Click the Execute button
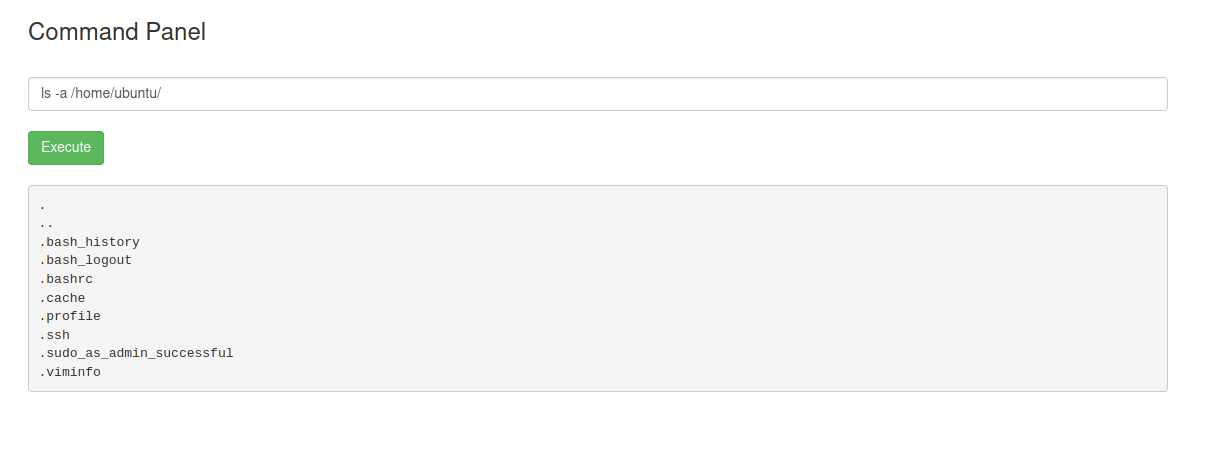 click(66, 148)
